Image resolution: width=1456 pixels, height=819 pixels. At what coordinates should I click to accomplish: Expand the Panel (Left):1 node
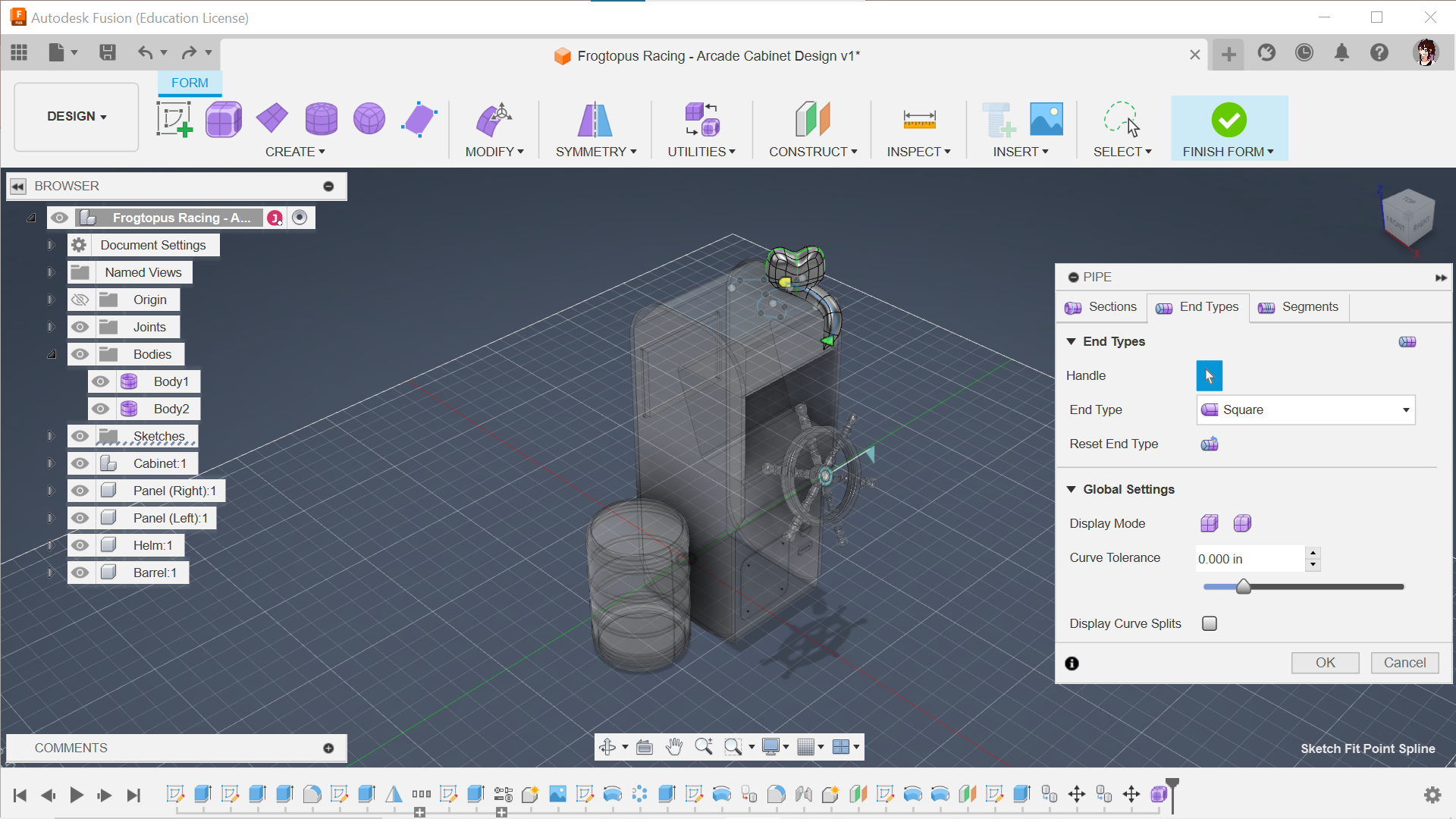tap(51, 518)
